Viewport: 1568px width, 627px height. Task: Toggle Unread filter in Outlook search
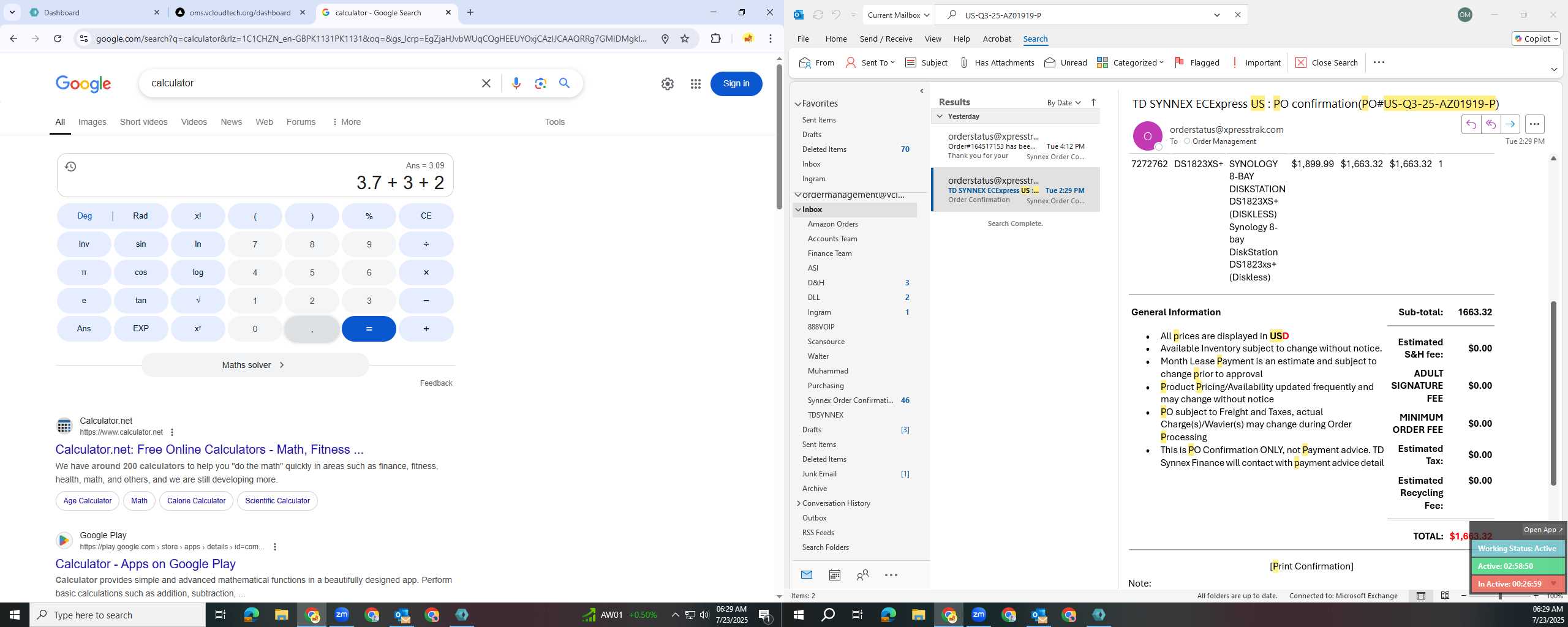point(1065,62)
